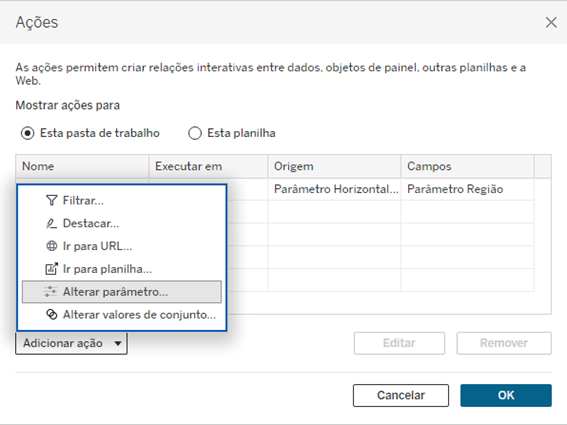Image resolution: width=567 pixels, height=425 pixels.
Task: Click the sliders icon for Alterar parâmetro
Action: click(x=51, y=292)
